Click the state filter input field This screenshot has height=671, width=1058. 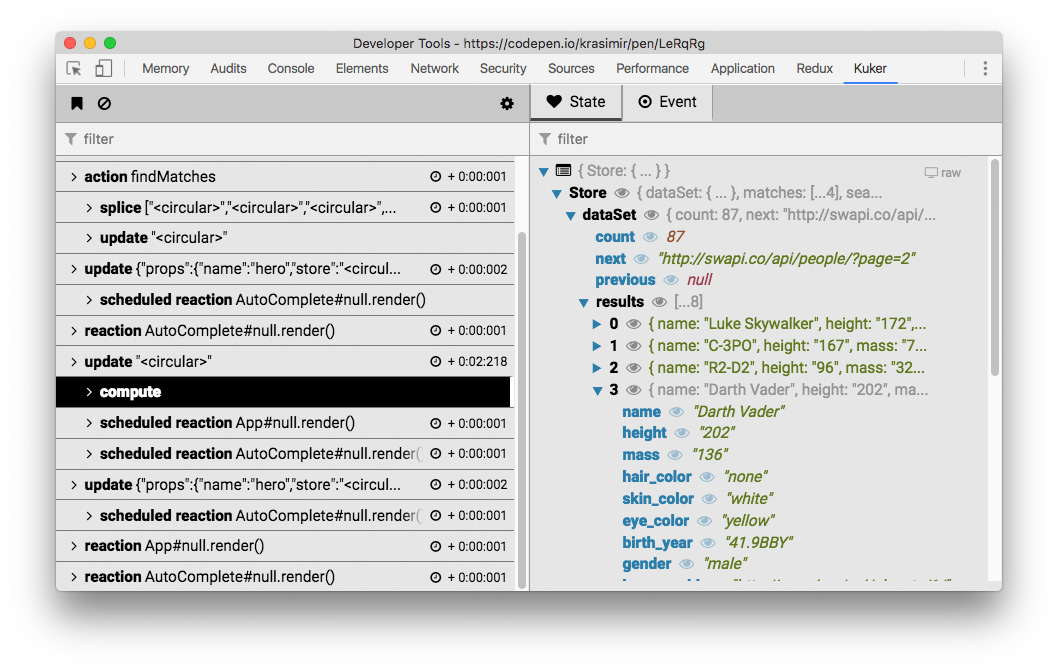tap(766, 138)
